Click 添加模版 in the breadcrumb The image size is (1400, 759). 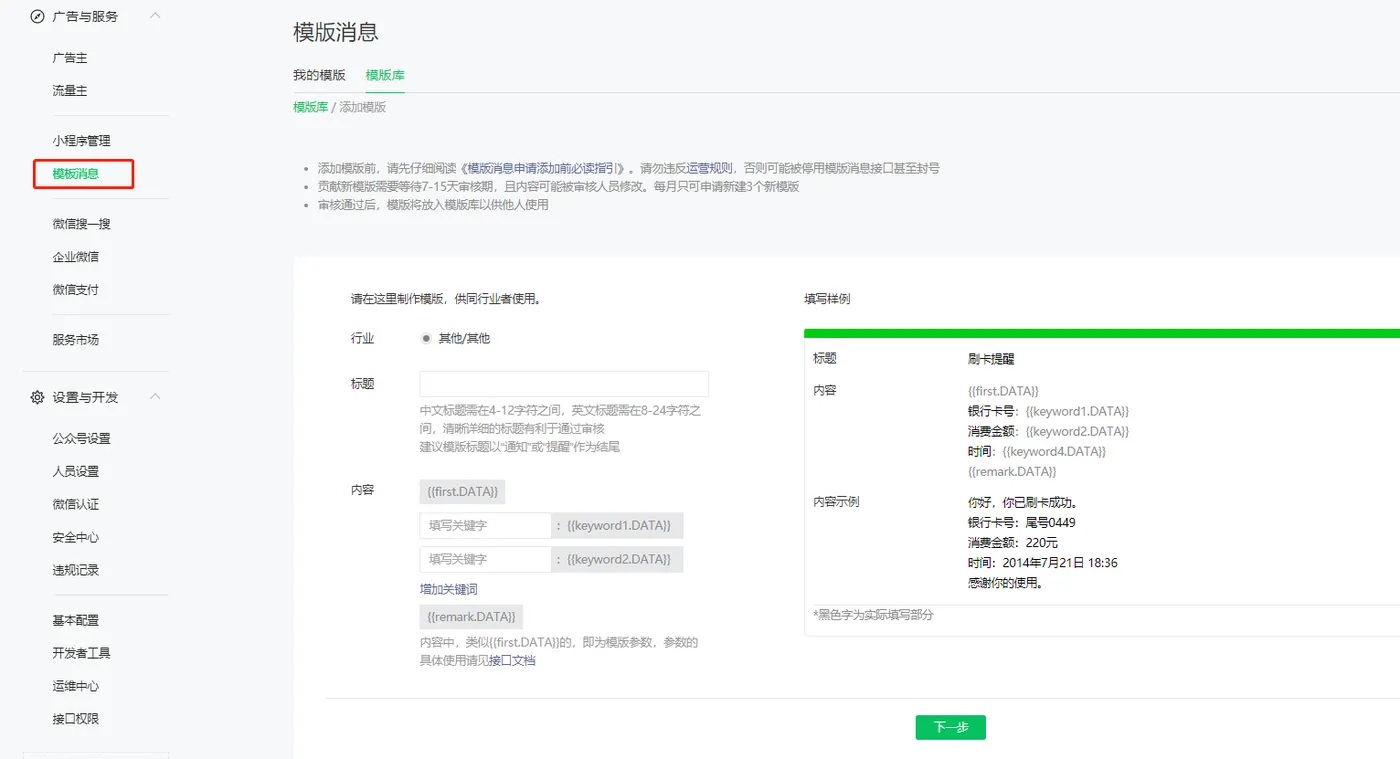[363, 107]
